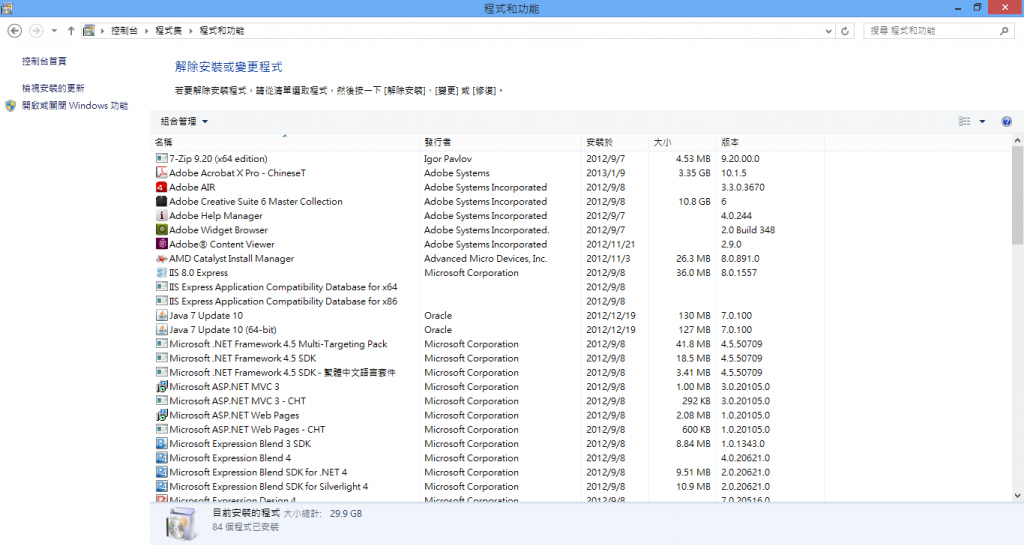This screenshot has height=545, width=1024.
Task: Click the help question mark icon
Action: tap(1006, 121)
